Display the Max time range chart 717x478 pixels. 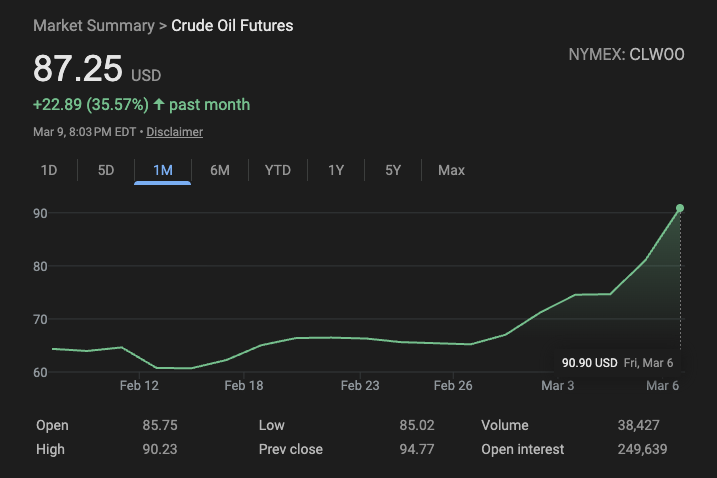pos(451,170)
